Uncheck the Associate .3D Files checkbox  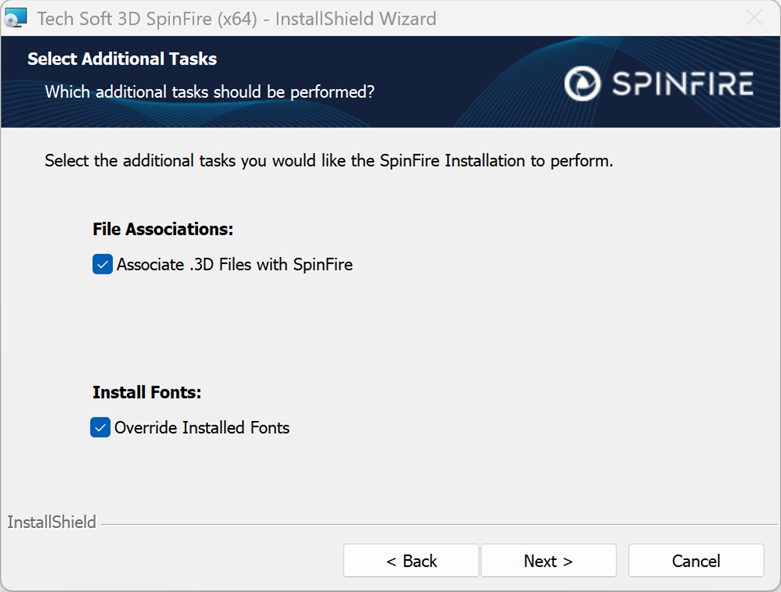pyautogui.click(x=102, y=265)
